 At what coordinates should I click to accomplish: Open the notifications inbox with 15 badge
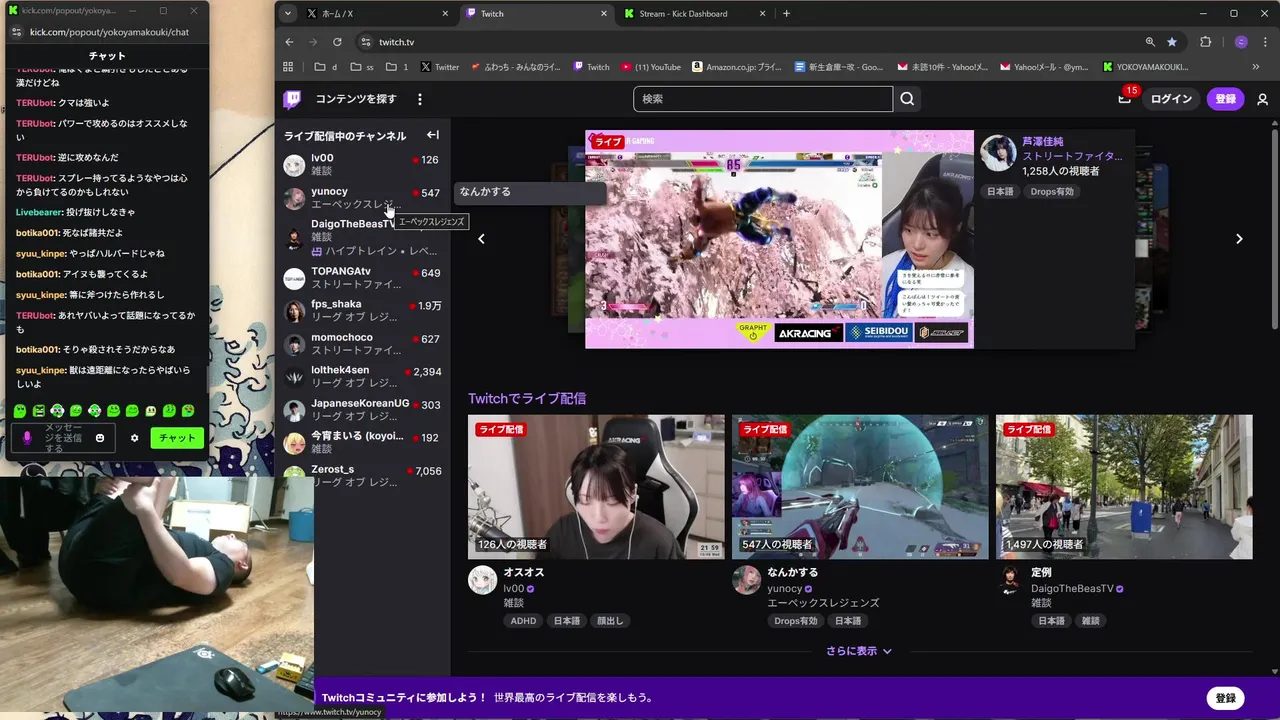pos(1126,98)
